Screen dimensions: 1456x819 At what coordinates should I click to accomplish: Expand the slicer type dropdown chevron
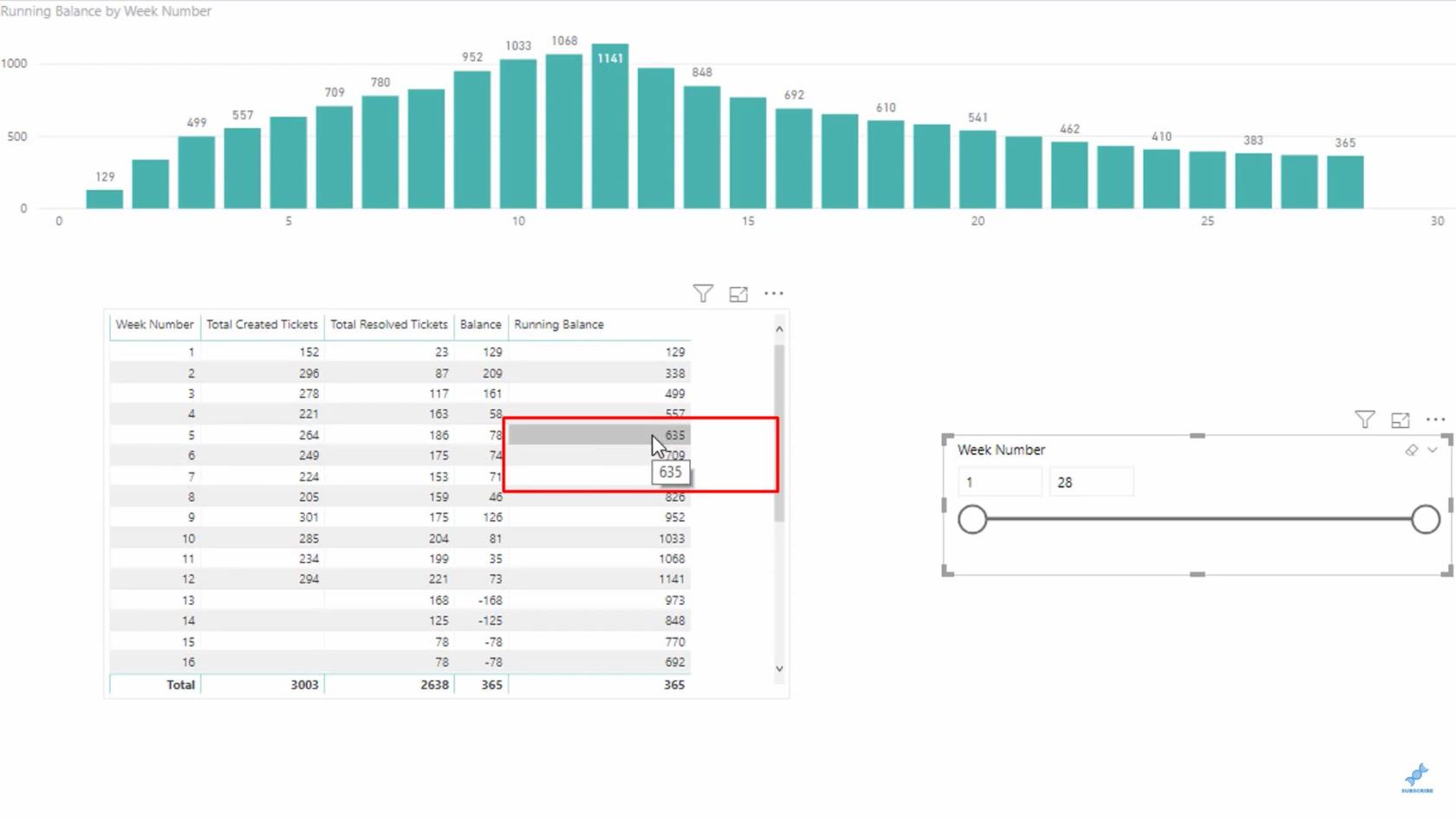pyautogui.click(x=1433, y=450)
